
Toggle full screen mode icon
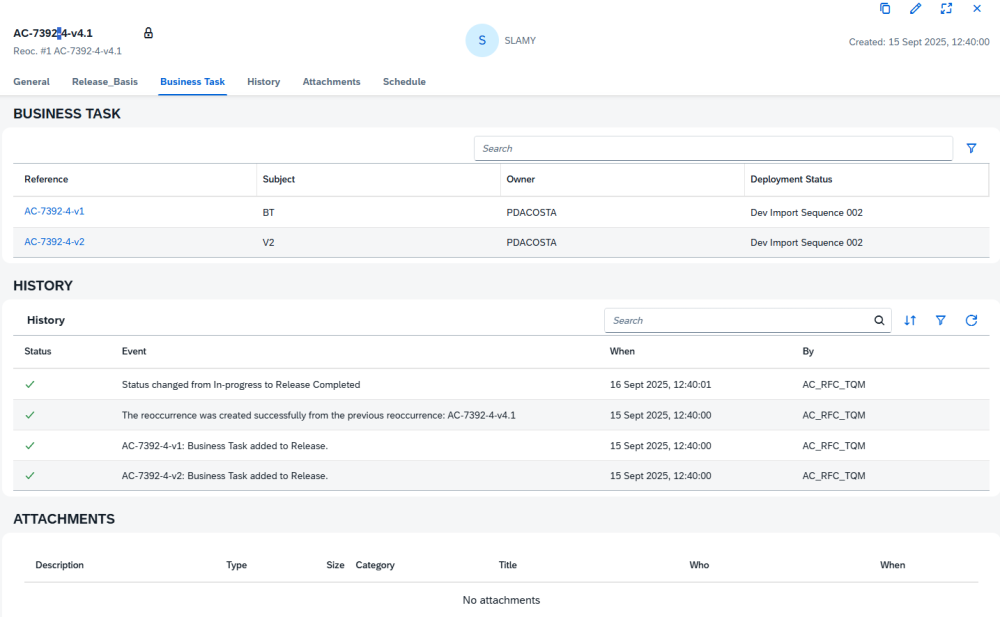click(x=946, y=9)
